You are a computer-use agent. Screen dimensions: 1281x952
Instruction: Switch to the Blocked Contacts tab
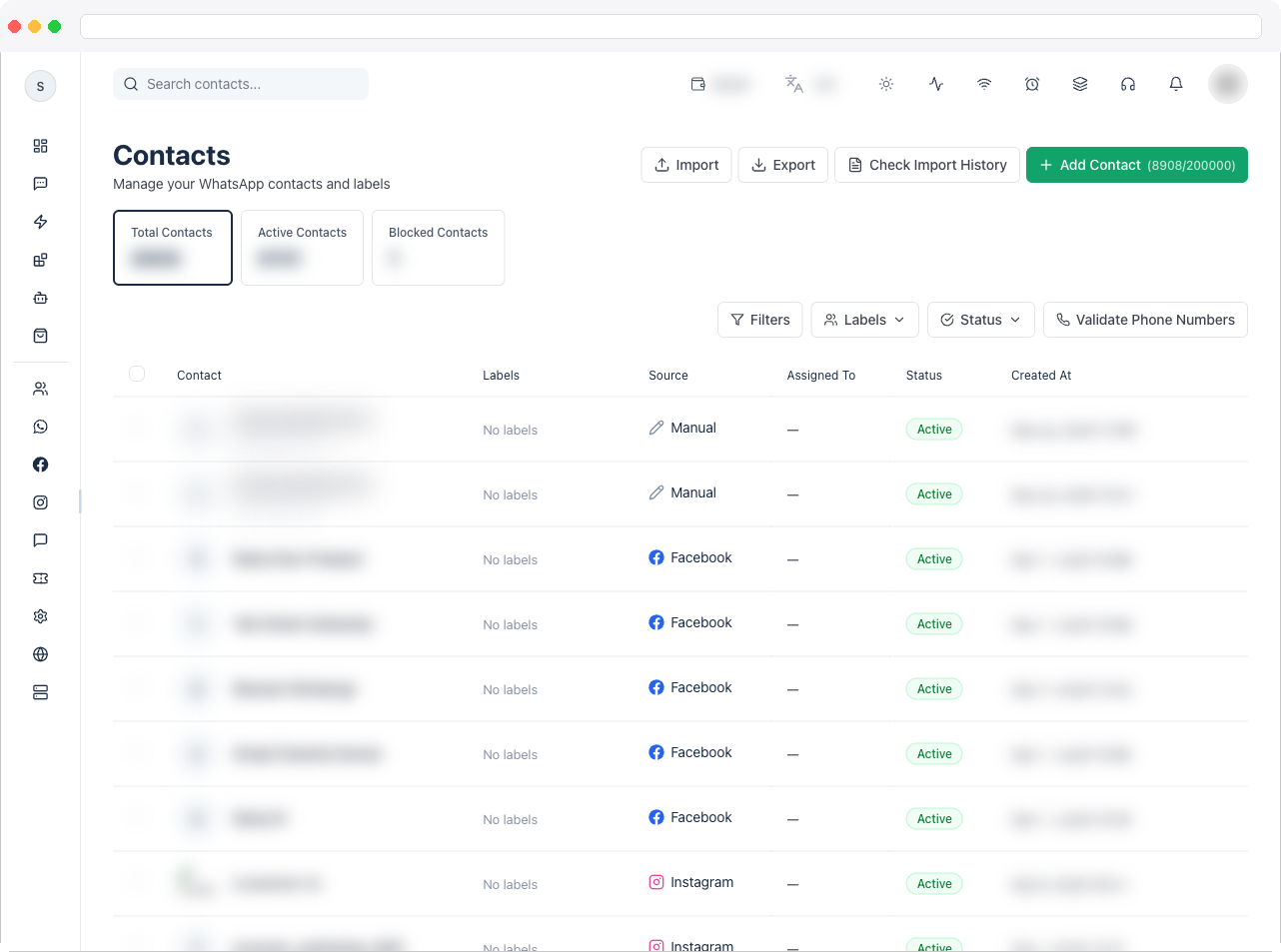[x=438, y=248]
